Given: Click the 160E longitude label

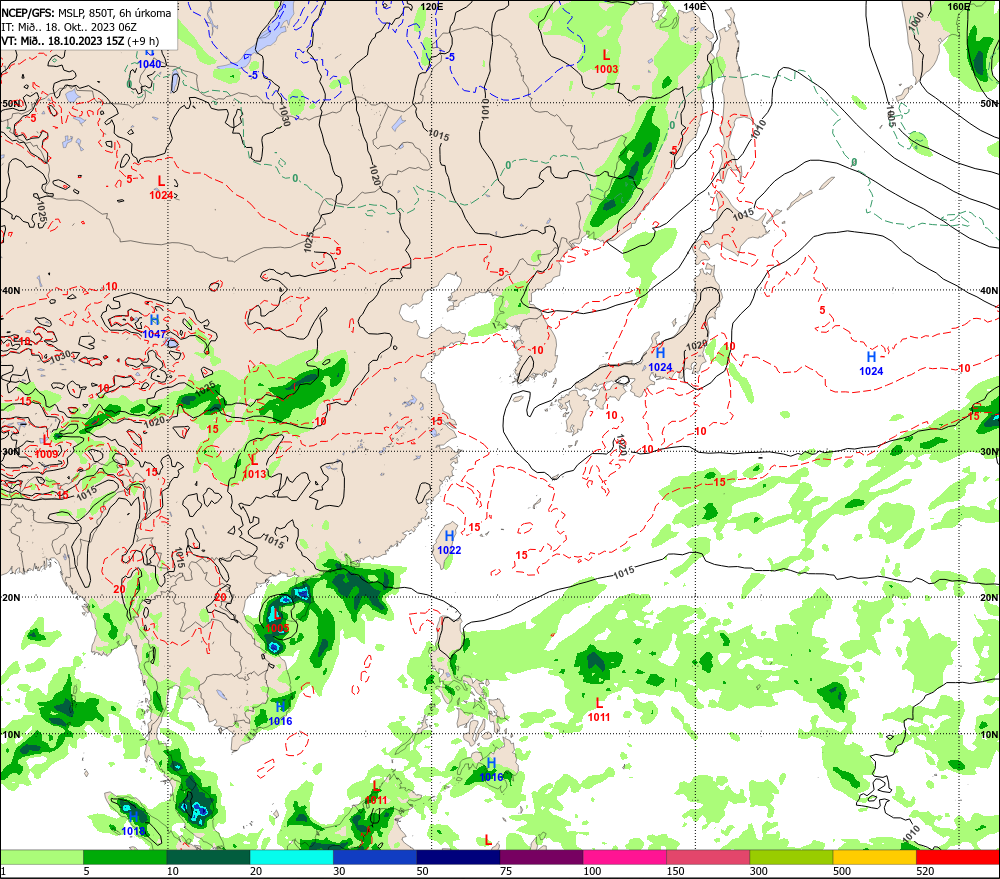Looking at the screenshot, I should (x=958, y=6).
